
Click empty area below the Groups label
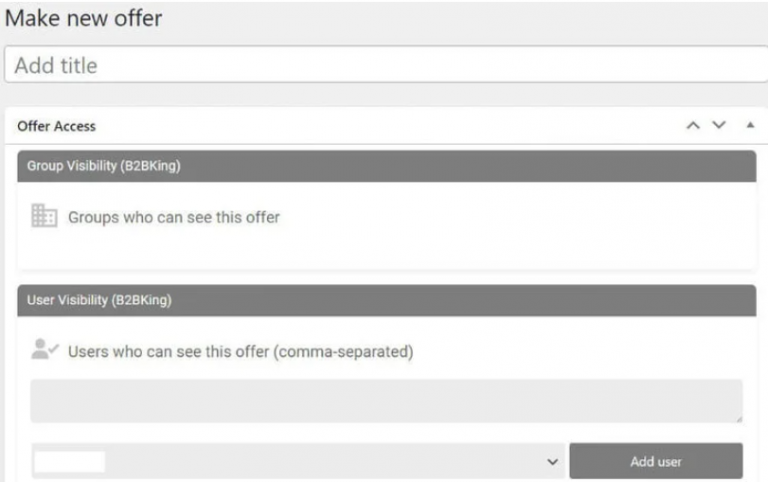coord(386,250)
